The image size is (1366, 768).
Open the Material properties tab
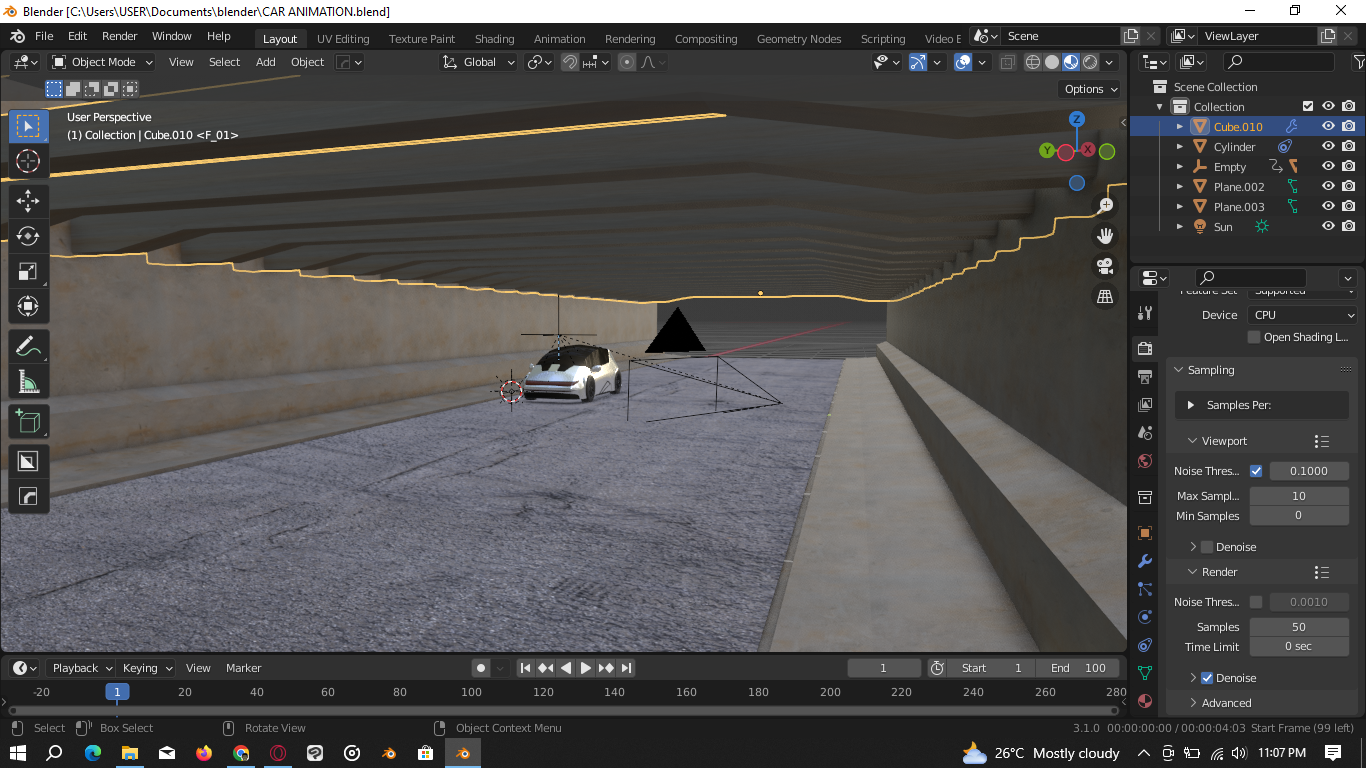coord(1145,701)
